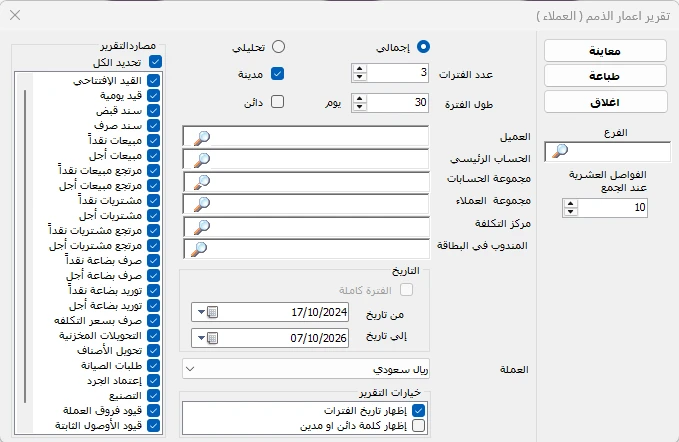Image resolution: width=679 pixels, height=442 pixels.
Task: Click scrollbar in مصادر التقرير list
Action: [x=25, y=247]
